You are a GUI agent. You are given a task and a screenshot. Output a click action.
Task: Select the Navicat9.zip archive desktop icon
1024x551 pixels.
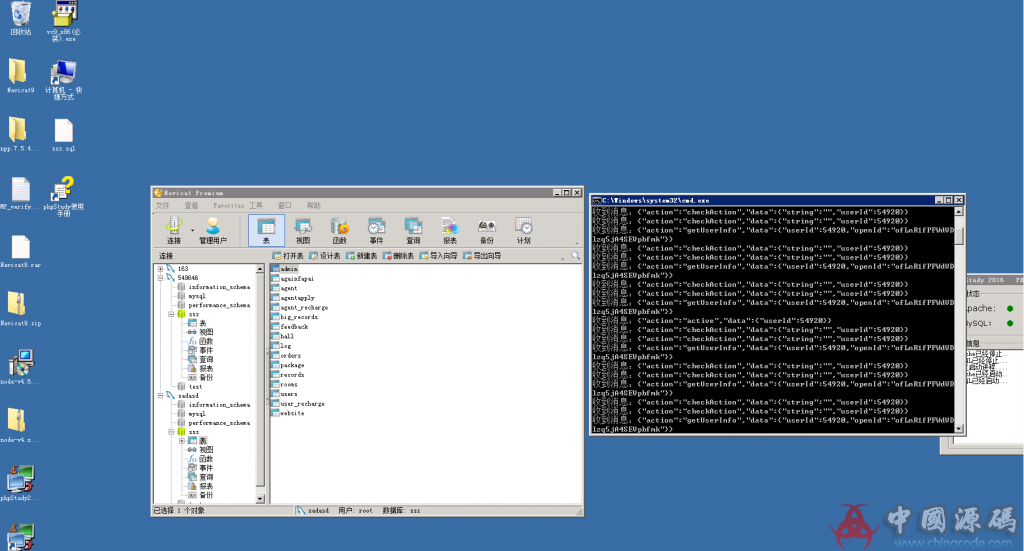(20, 309)
